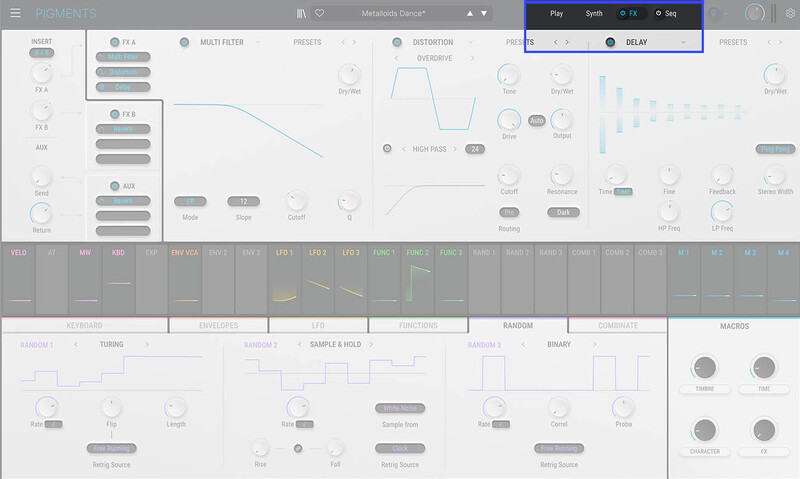
Task: Open the LFO modulation tab
Action: 318,325
